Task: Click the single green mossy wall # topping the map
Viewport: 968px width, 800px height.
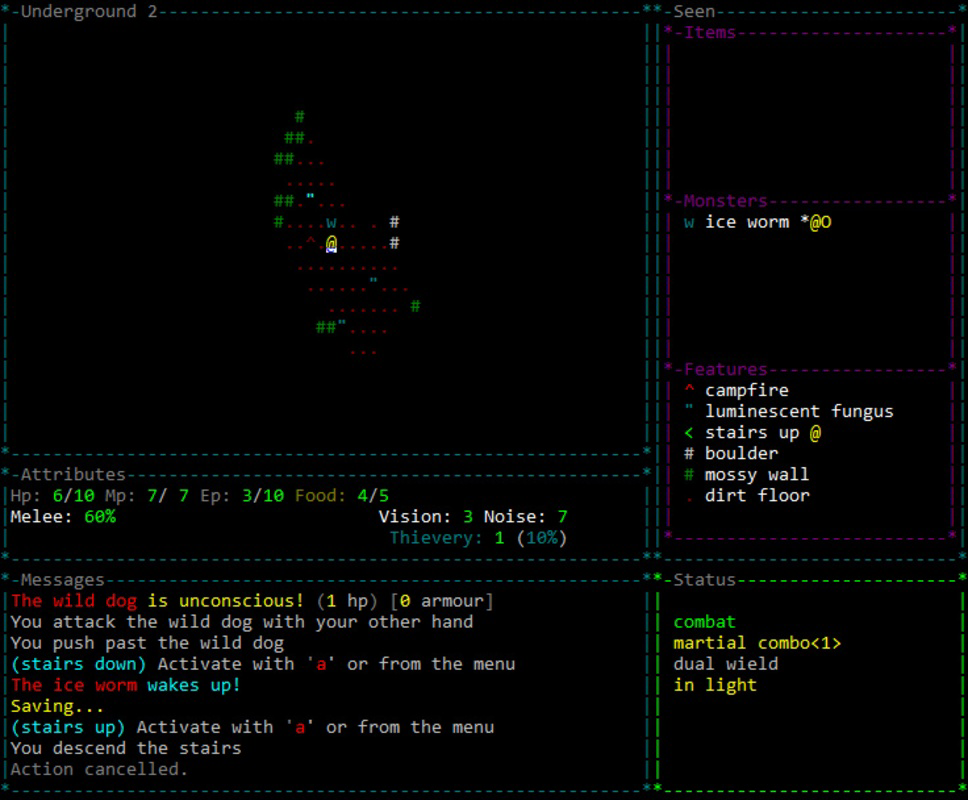Action: pyautogui.click(x=299, y=116)
